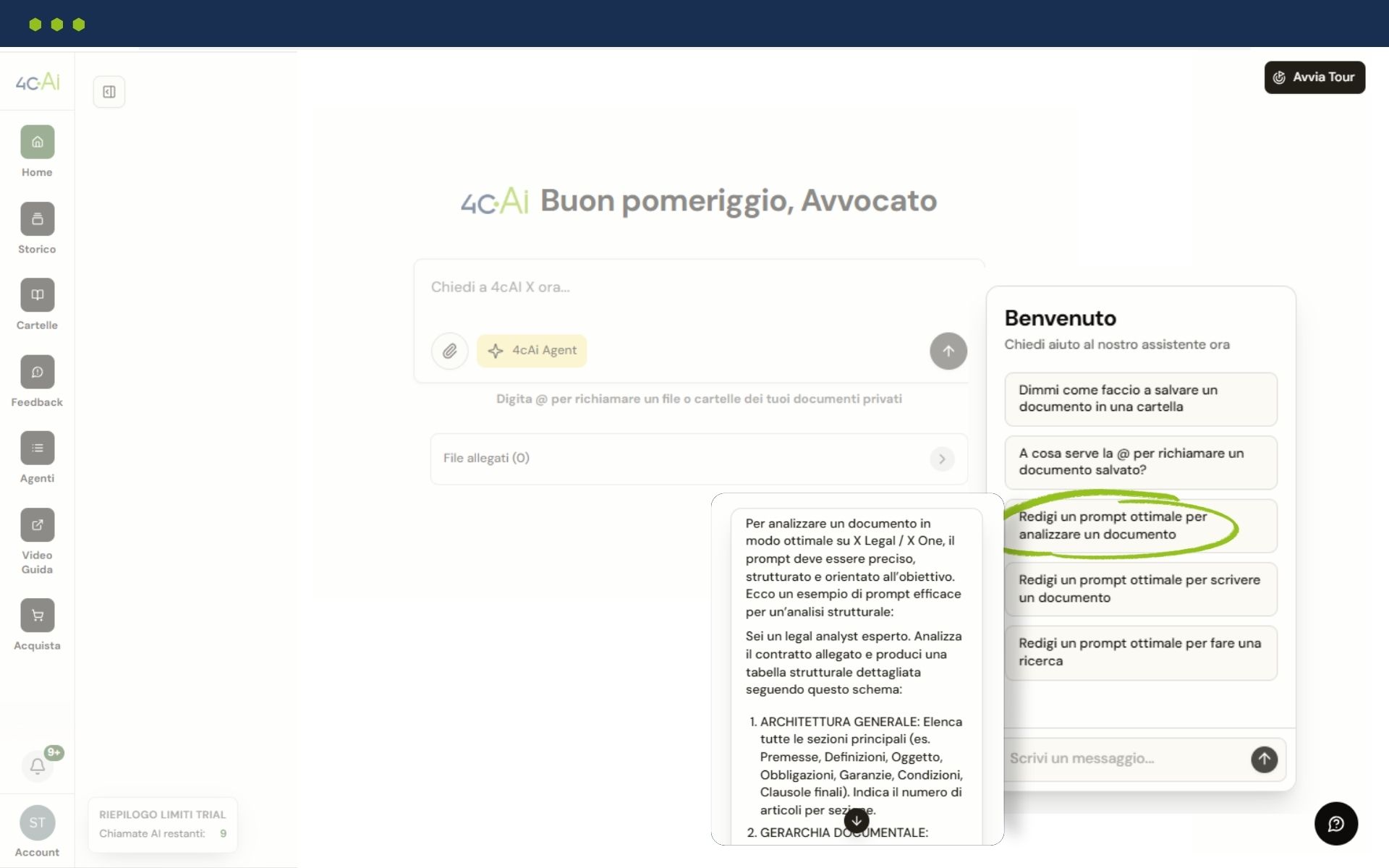Click the 9+ notification badge
The height and width of the screenshot is (868, 1389).
(54, 752)
